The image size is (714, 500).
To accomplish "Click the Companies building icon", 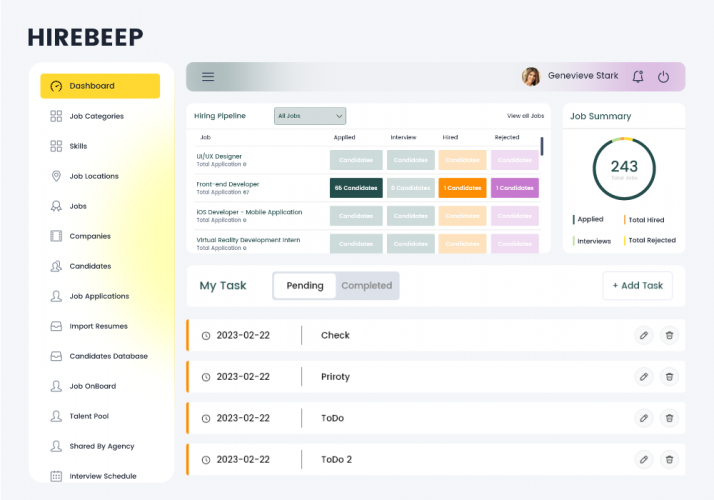I will tap(56, 236).
